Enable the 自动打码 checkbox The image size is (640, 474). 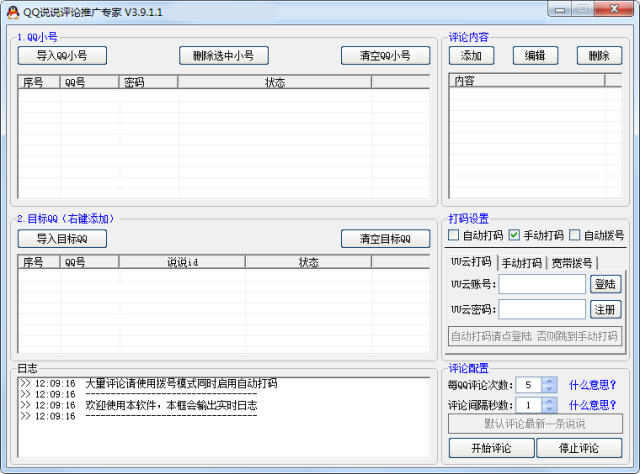point(453,235)
